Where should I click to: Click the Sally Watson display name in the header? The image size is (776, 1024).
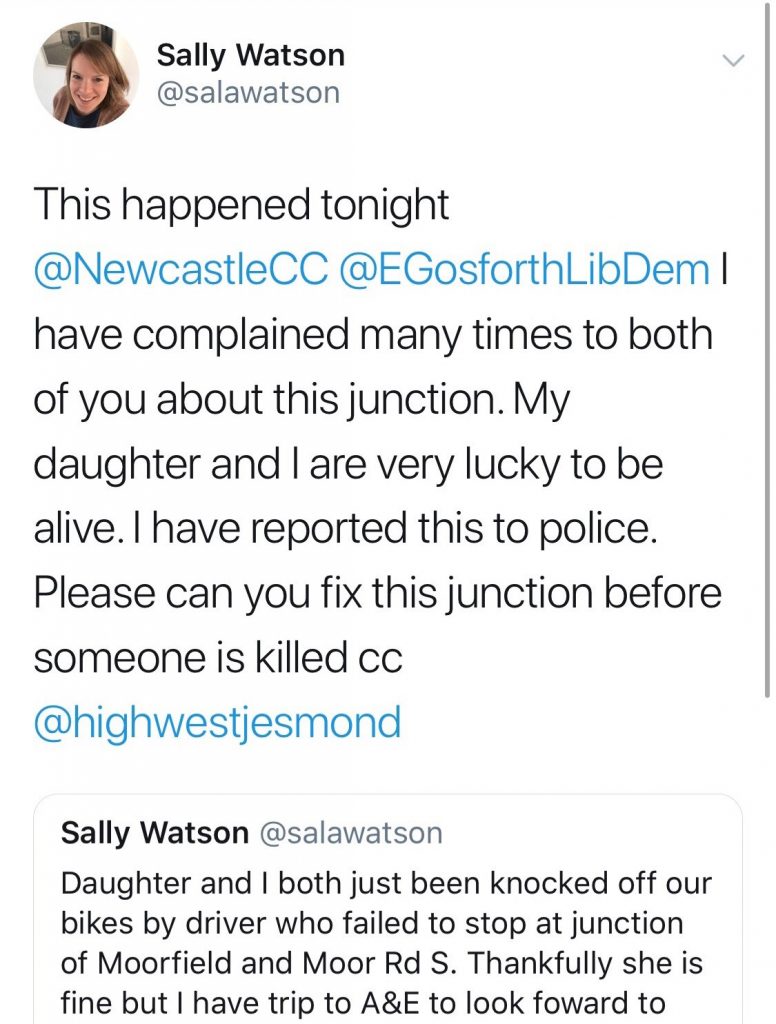pos(250,55)
